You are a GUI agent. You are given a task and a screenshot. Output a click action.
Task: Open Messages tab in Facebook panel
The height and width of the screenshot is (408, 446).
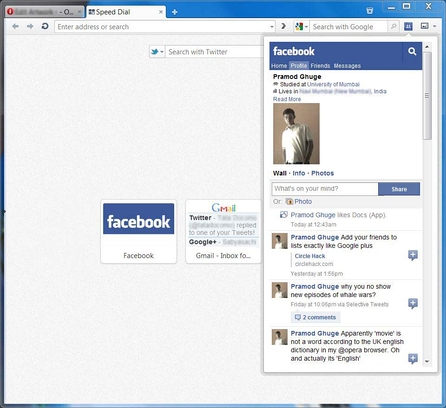[x=347, y=66]
